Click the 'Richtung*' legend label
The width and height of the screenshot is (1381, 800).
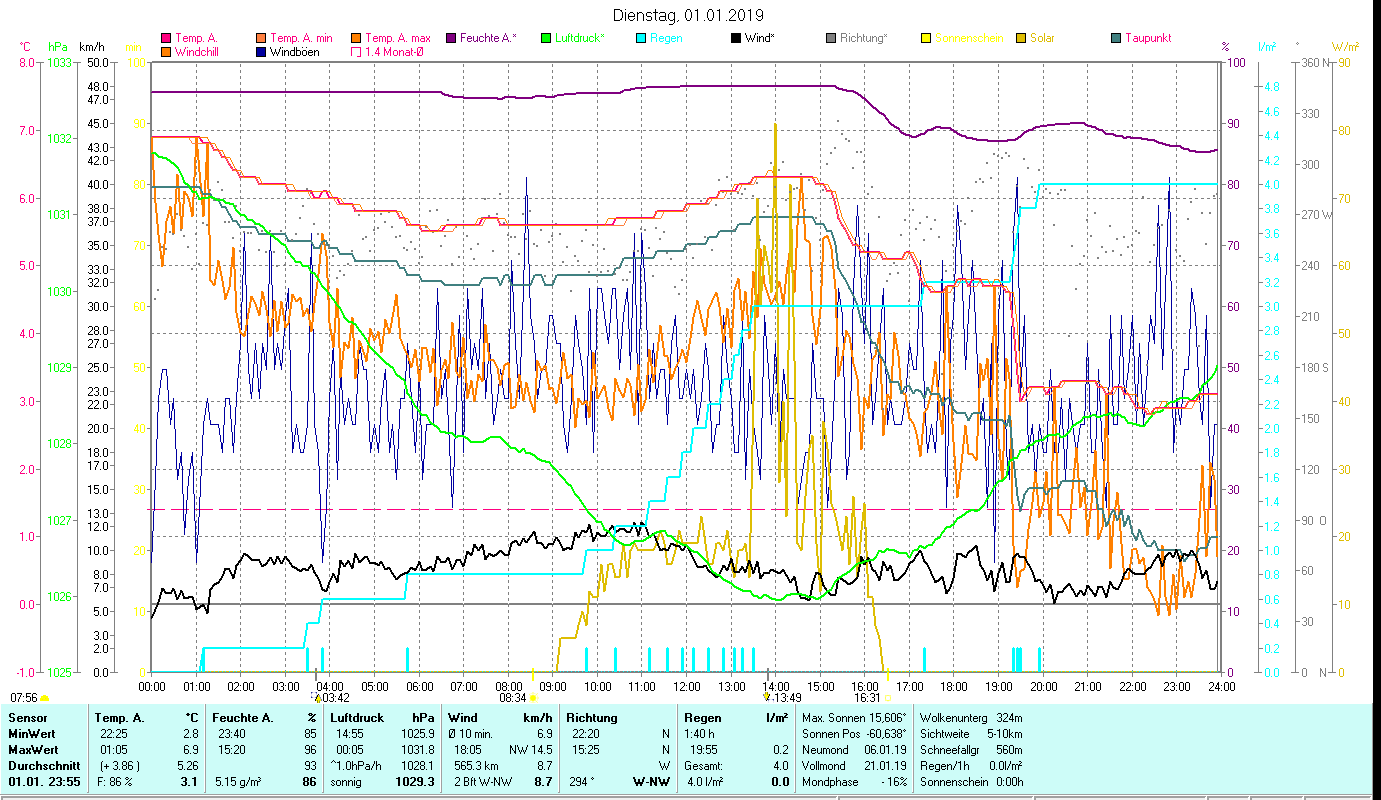(864, 38)
